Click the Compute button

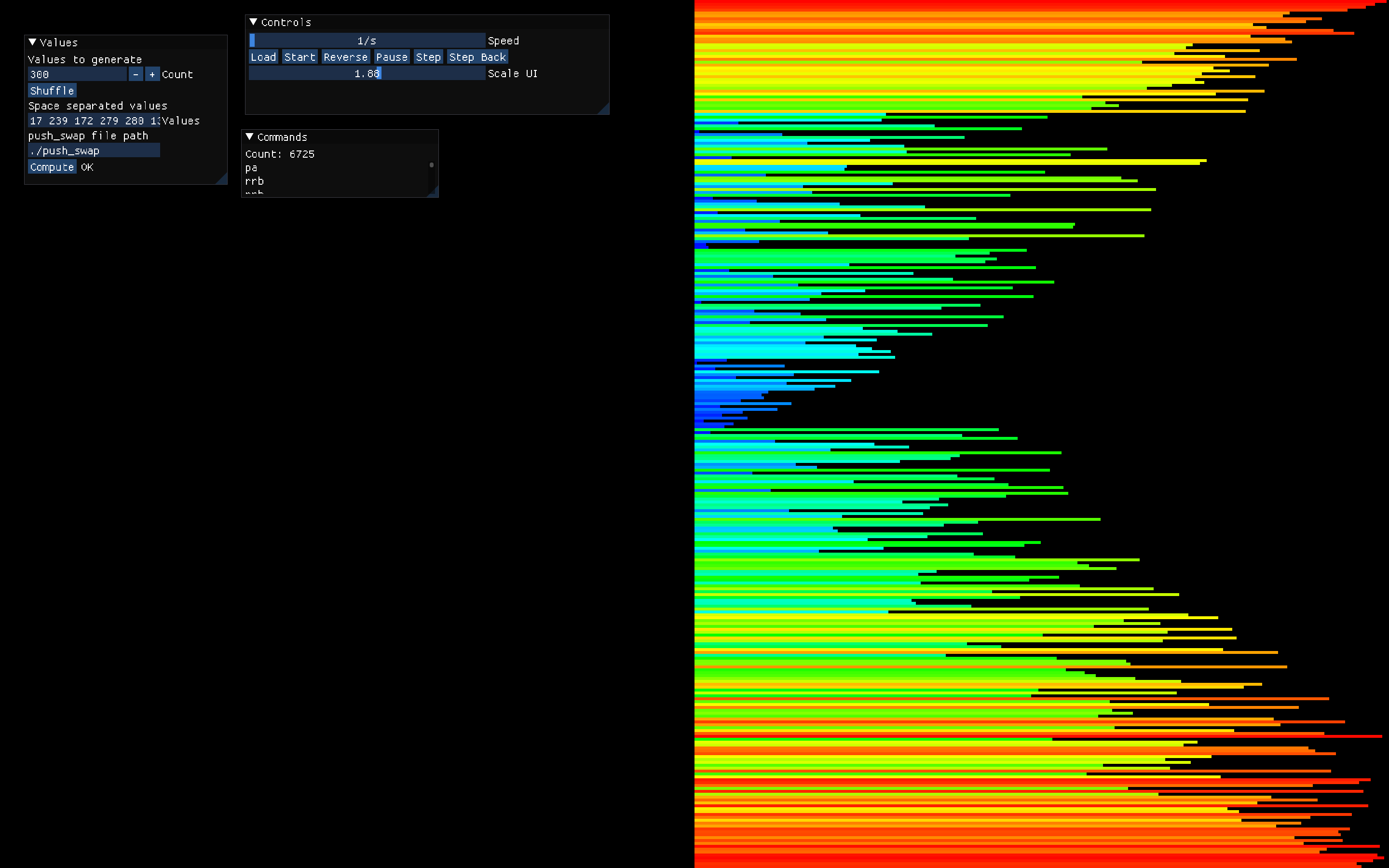click(x=52, y=167)
